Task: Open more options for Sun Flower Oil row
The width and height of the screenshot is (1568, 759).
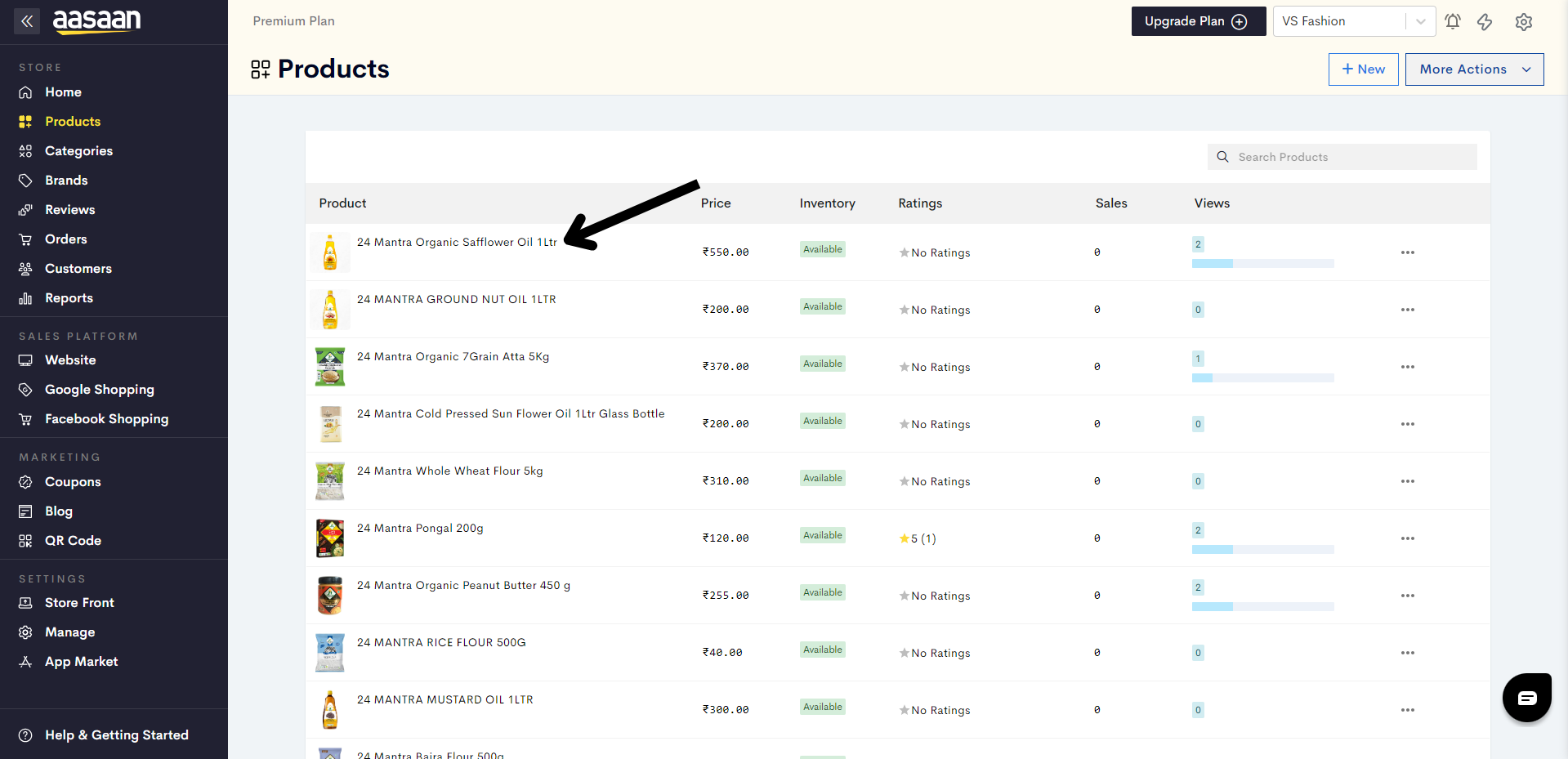Action: [1408, 424]
